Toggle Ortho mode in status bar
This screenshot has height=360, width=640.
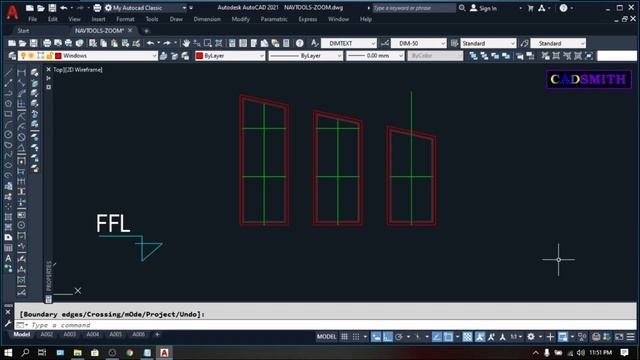pyautogui.click(x=387, y=337)
